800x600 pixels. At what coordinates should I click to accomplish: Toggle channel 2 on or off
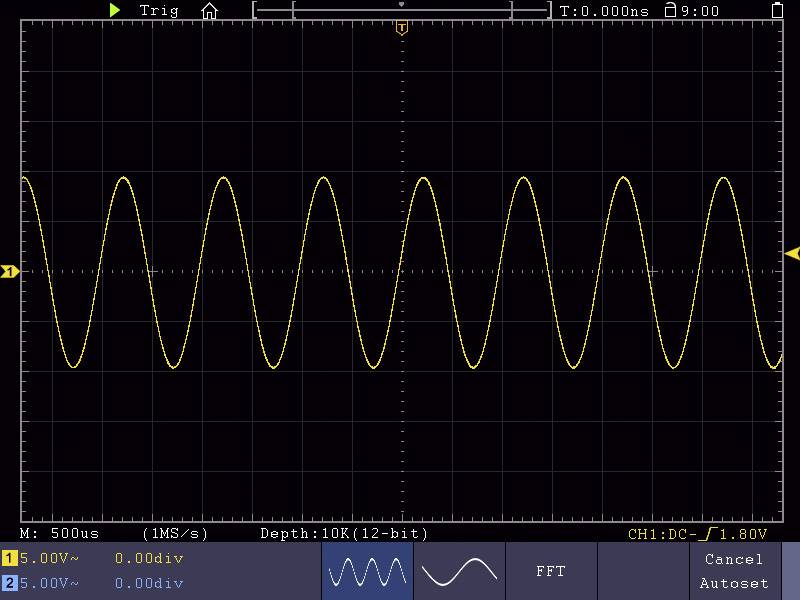(x=8, y=583)
